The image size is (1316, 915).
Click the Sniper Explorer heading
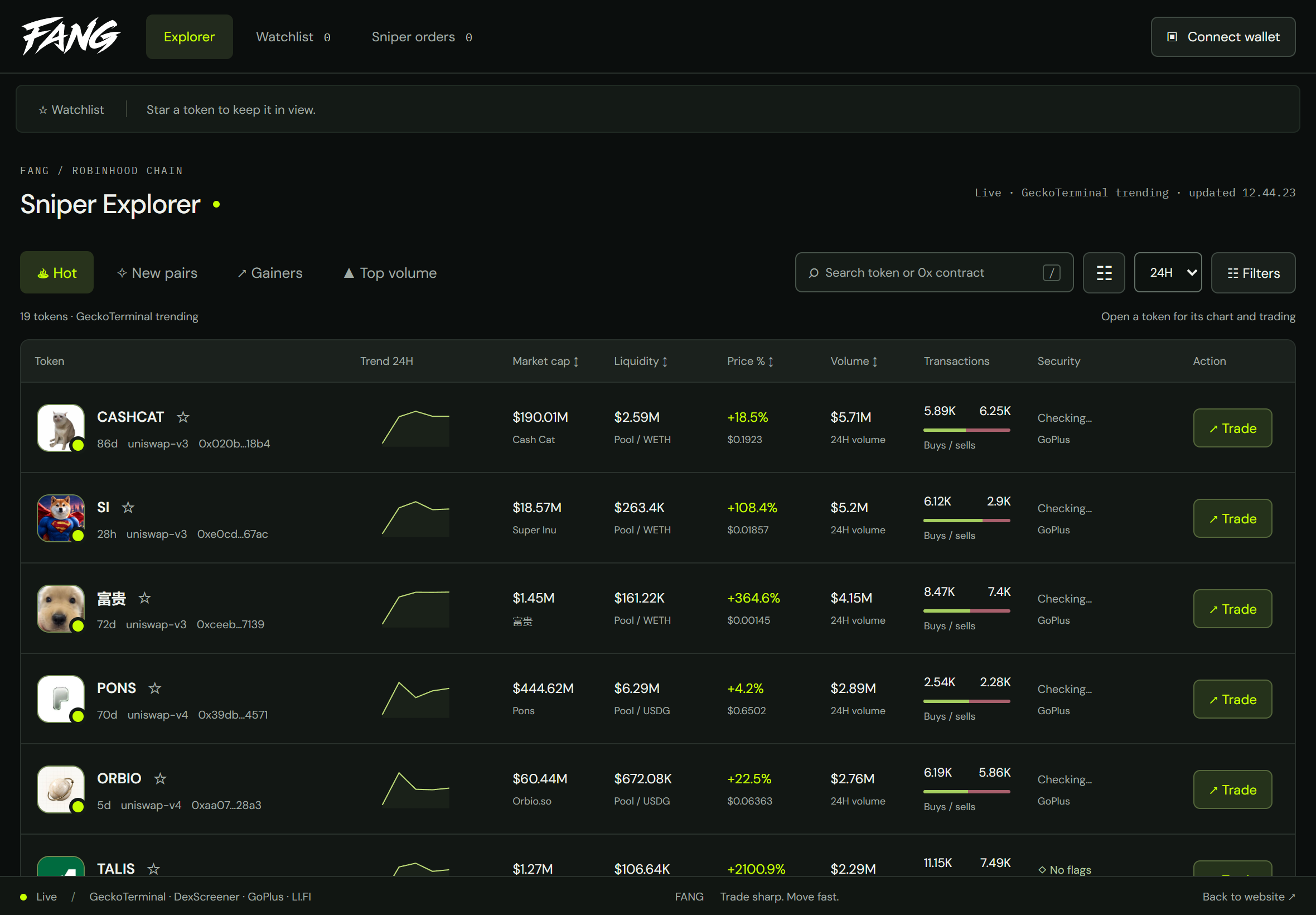coord(110,204)
